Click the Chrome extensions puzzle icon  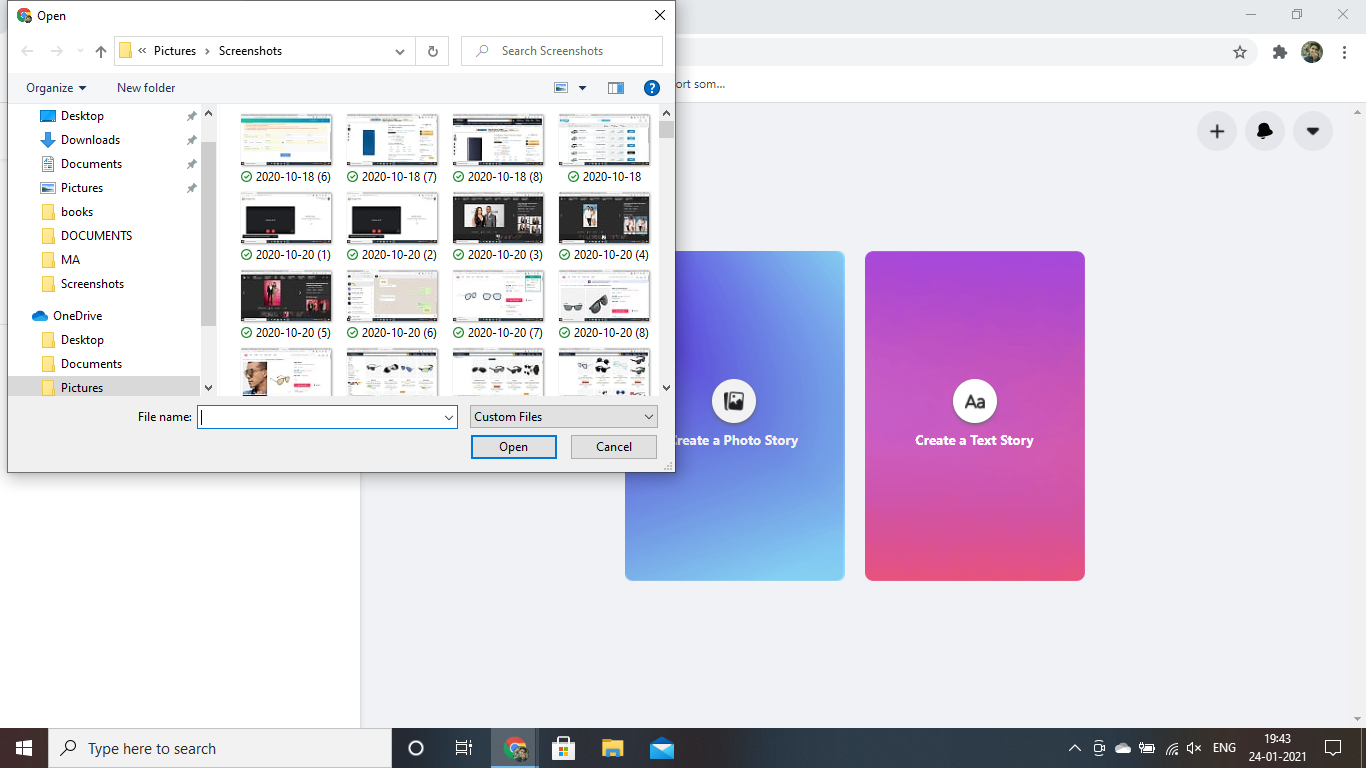(1279, 52)
